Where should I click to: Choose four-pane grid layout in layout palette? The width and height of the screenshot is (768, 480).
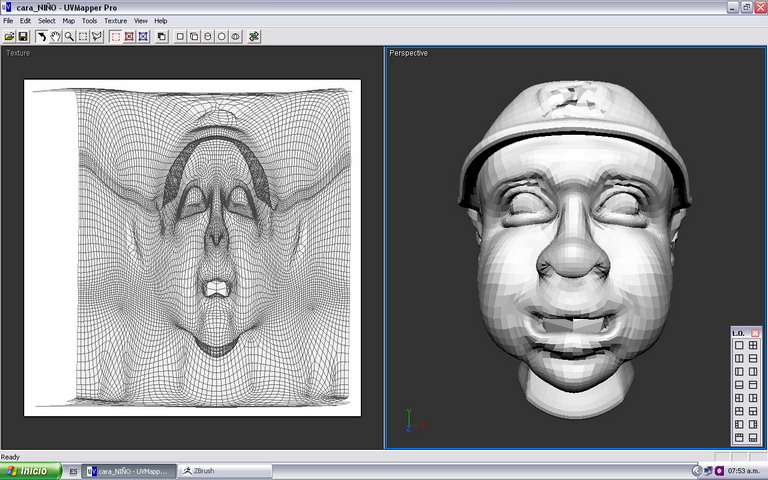(753, 345)
